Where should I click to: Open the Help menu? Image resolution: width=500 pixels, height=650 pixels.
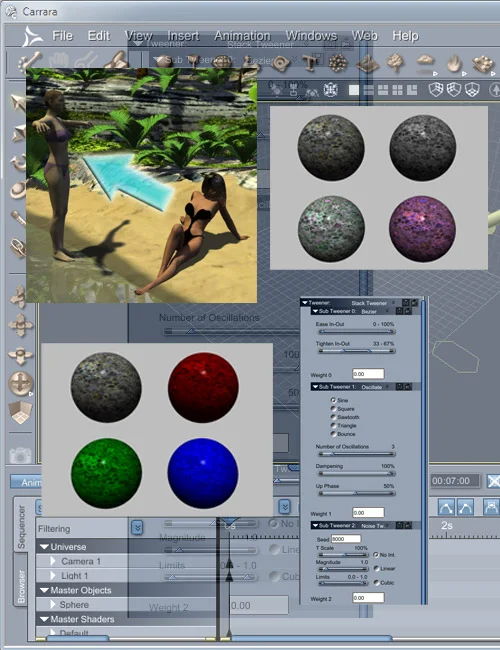pyautogui.click(x=405, y=36)
